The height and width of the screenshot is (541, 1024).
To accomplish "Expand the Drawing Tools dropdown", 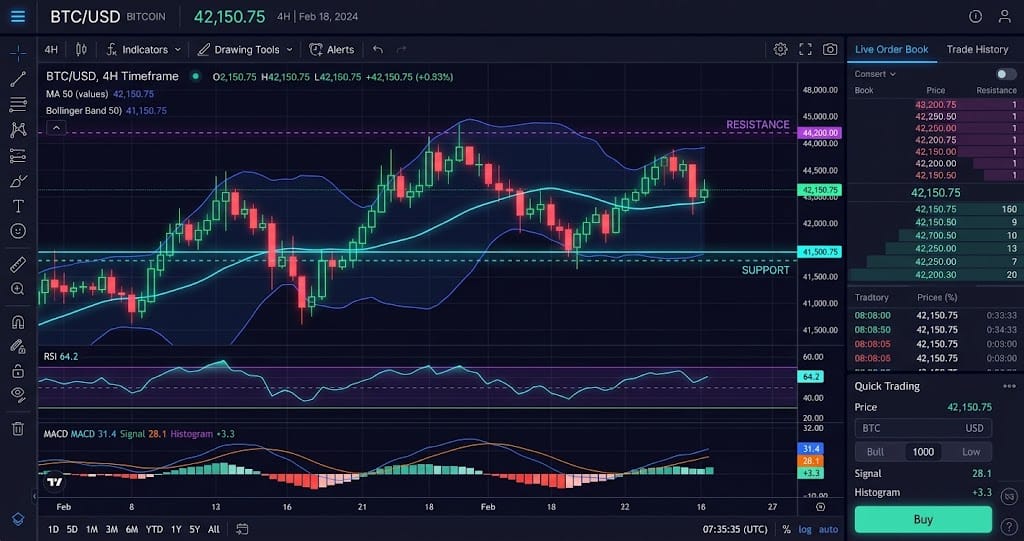I will pyautogui.click(x=246, y=50).
